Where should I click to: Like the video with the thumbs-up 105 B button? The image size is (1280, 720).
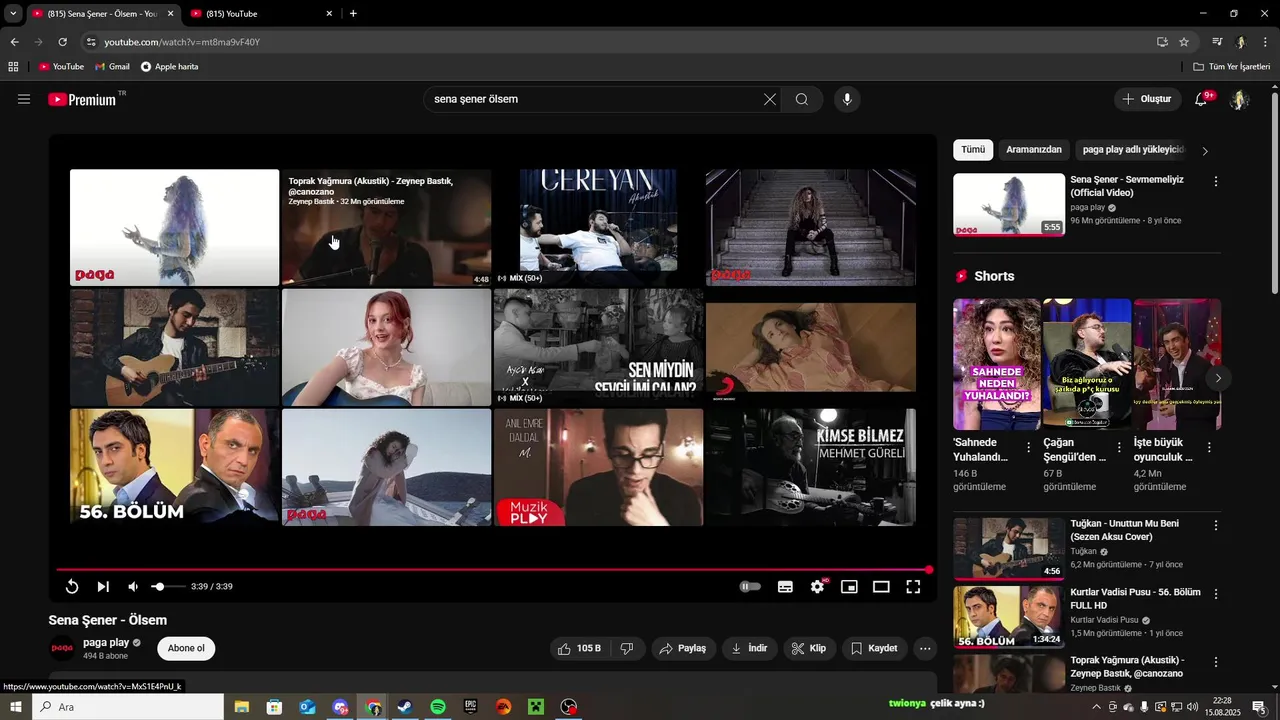point(579,648)
